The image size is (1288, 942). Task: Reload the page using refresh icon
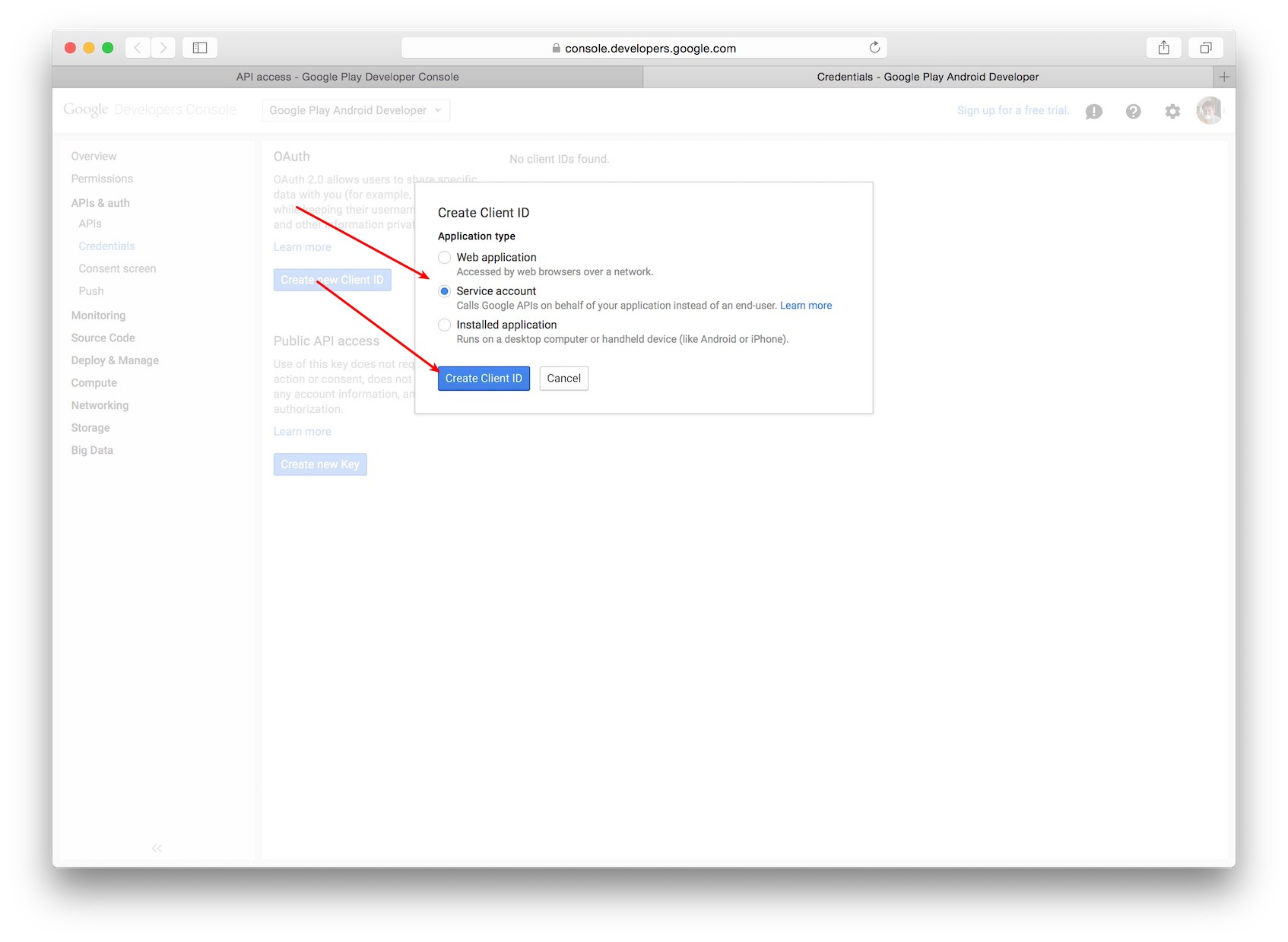tap(874, 48)
